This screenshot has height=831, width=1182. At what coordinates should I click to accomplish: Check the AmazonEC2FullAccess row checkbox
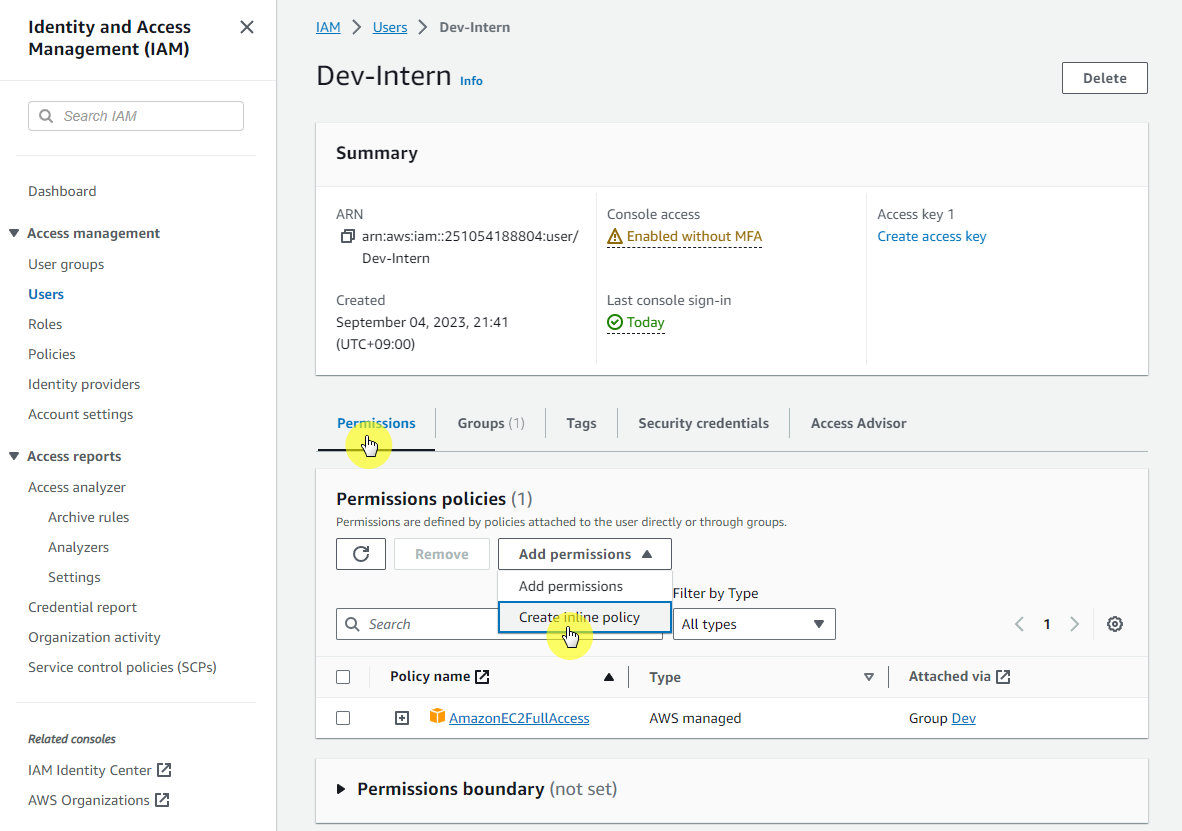tap(343, 718)
